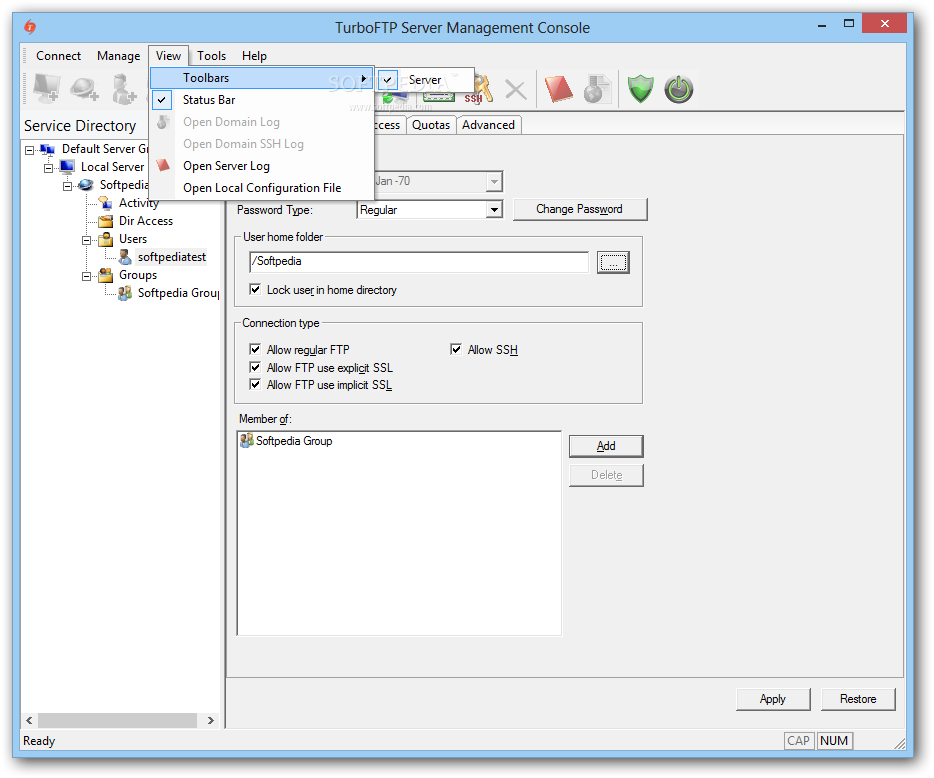
Task: Open the Manage menu
Action: [x=119, y=56]
